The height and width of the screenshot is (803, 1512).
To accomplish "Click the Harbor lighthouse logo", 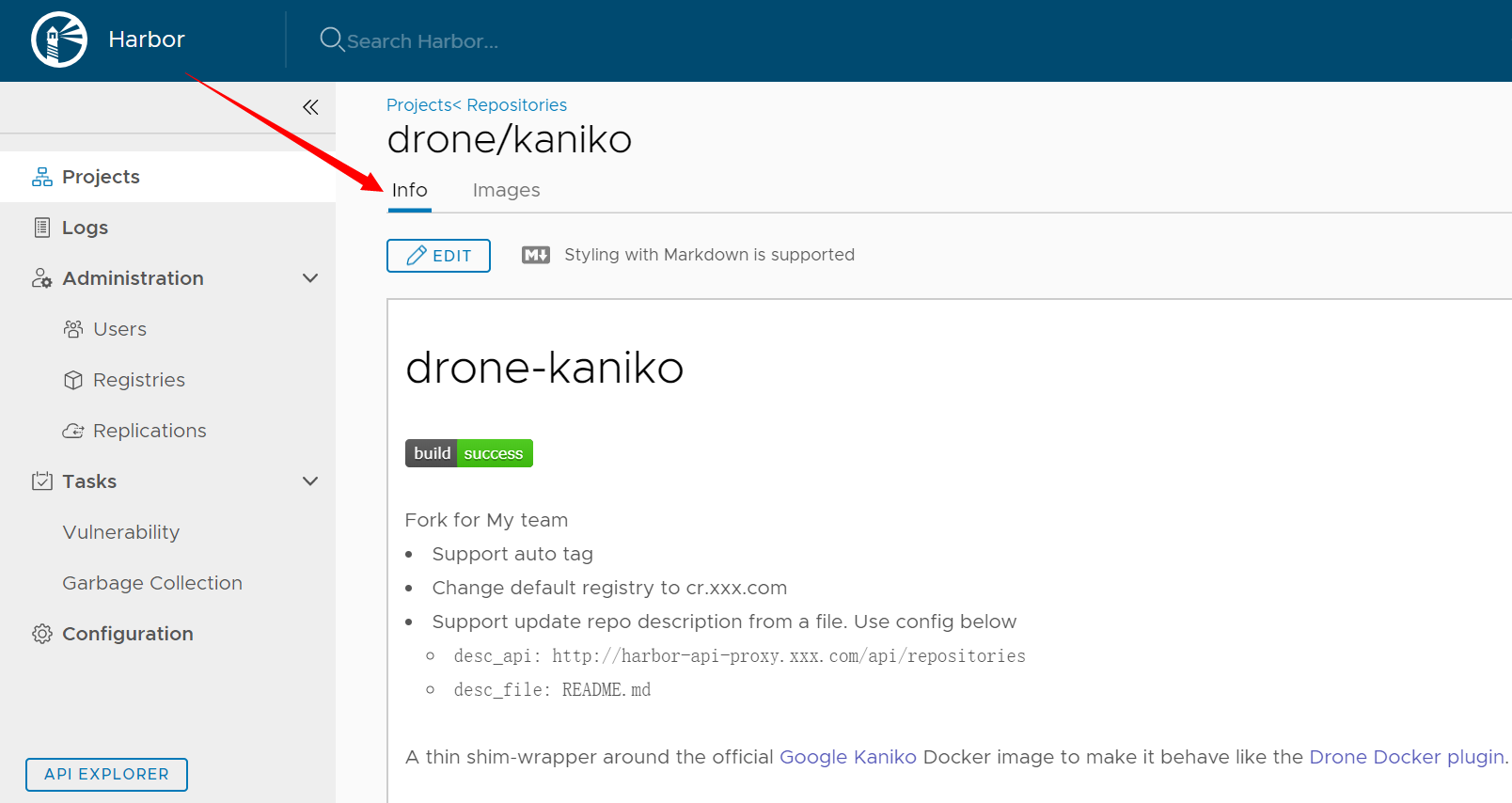I will coord(59,39).
